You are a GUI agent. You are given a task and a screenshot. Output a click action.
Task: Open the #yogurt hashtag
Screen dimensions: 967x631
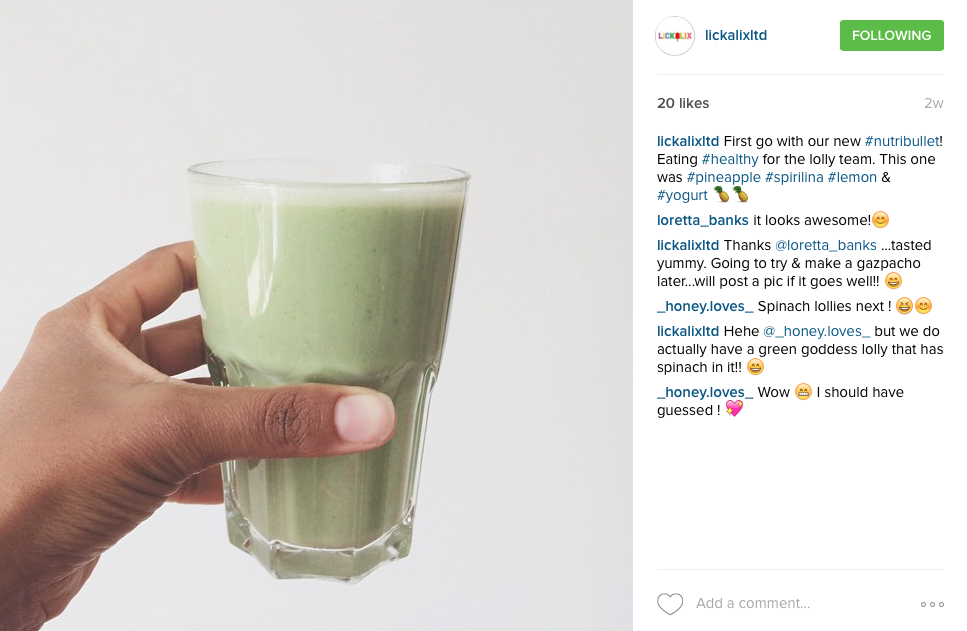tap(682, 195)
